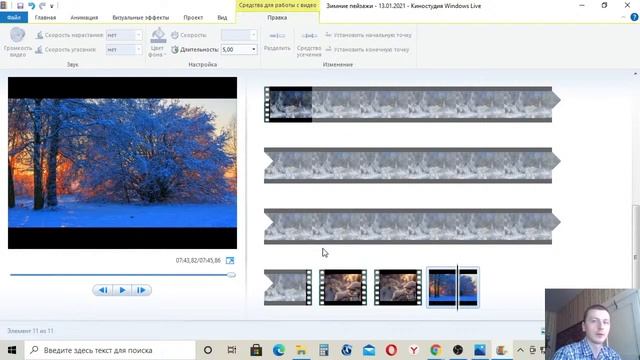This screenshot has height=360, width=640.
Task: Click the taskbar search box
Action: pyautogui.click(x=110, y=350)
